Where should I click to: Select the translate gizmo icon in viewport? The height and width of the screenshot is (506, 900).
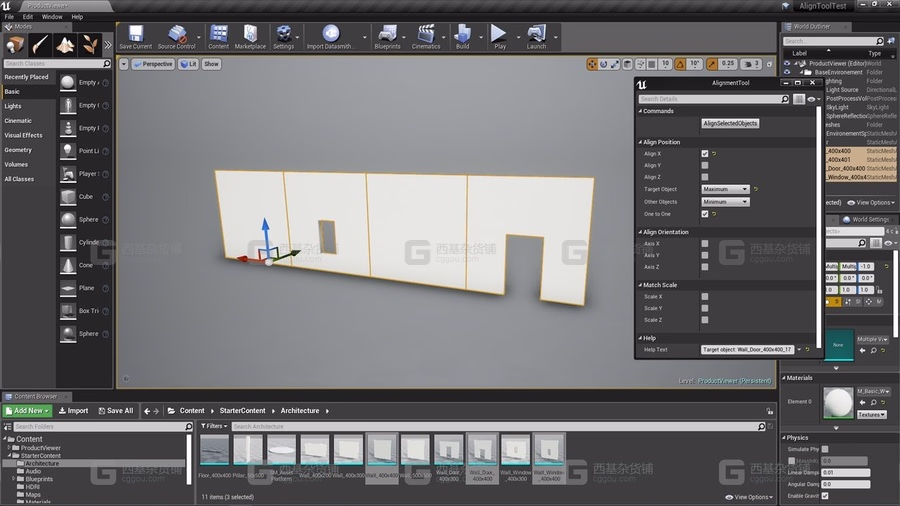coord(592,64)
